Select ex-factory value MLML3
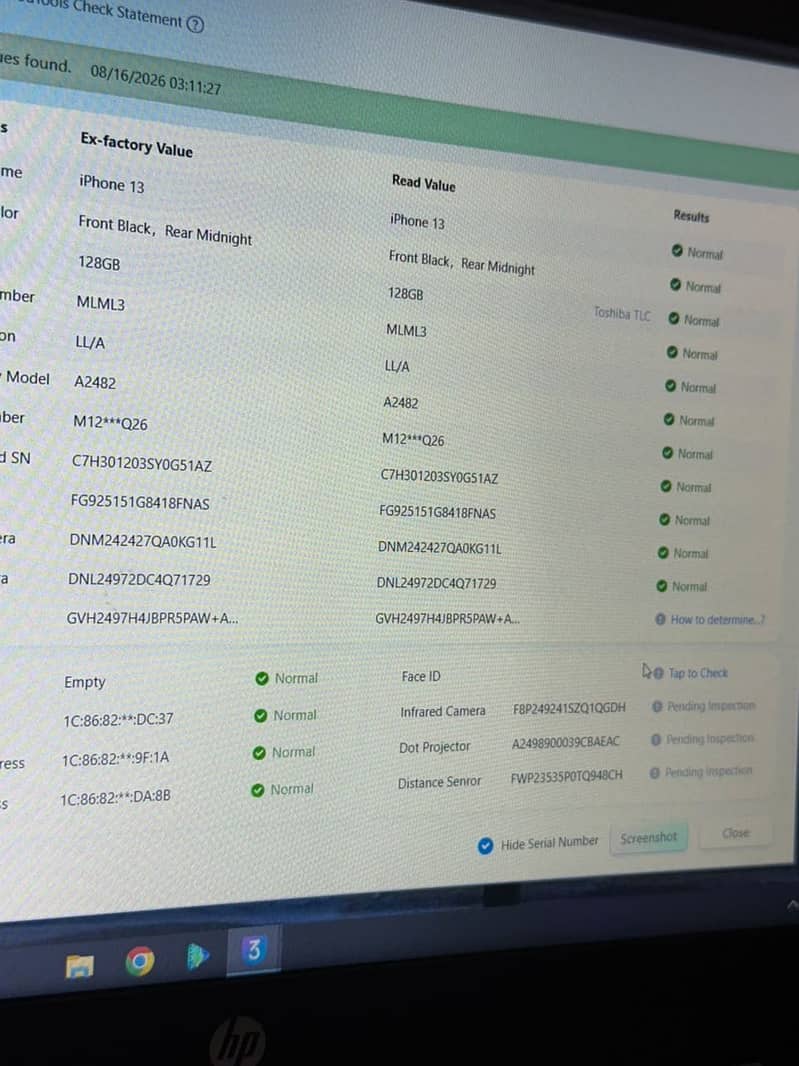Image resolution: width=799 pixels, height=1066 pixels. (101, 303)
